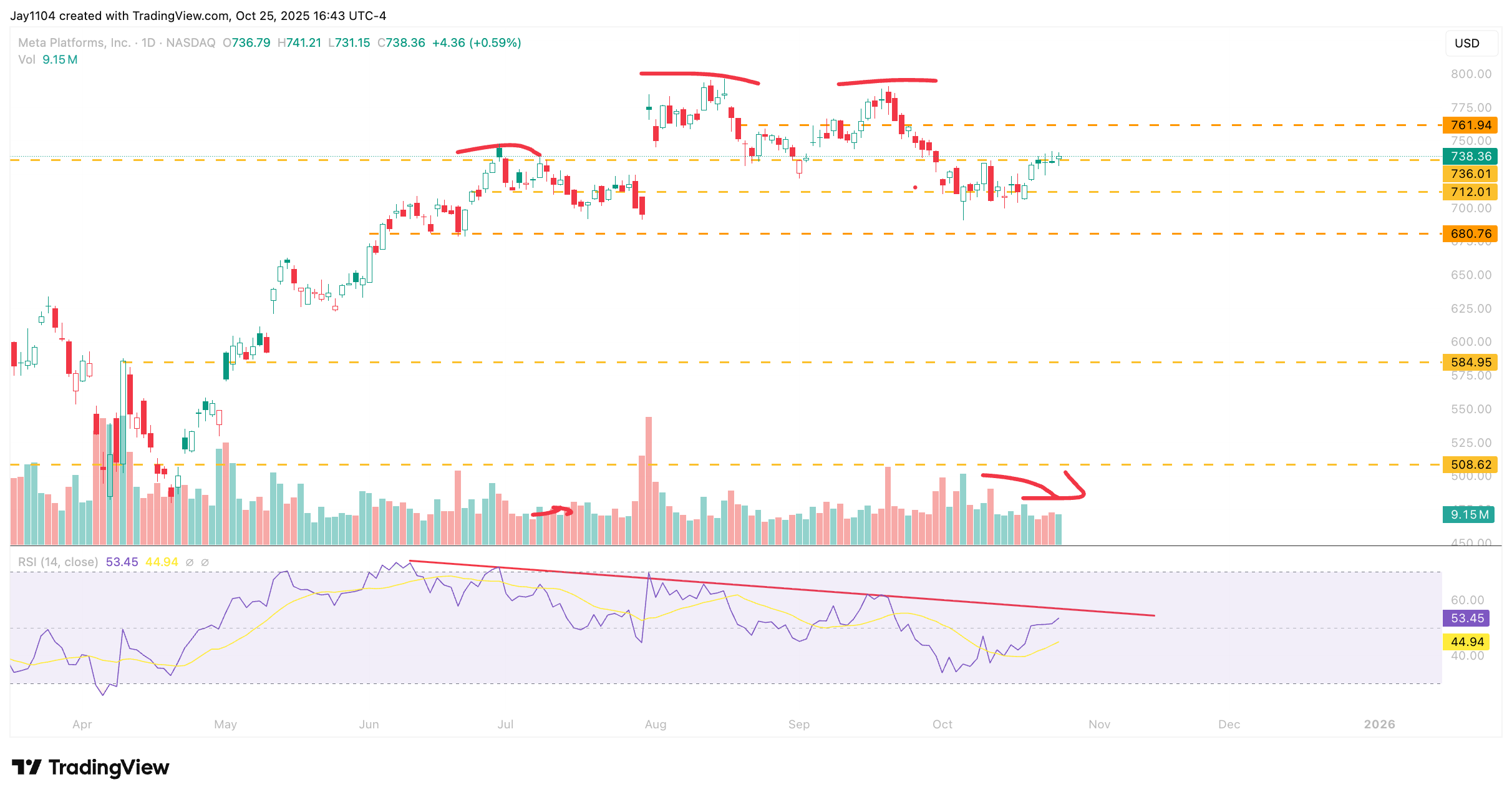The height and width of the screenshot is (797, 1512).
Task: Click the RSI (14, close) indicator label
Action: [x=58, y=562]
